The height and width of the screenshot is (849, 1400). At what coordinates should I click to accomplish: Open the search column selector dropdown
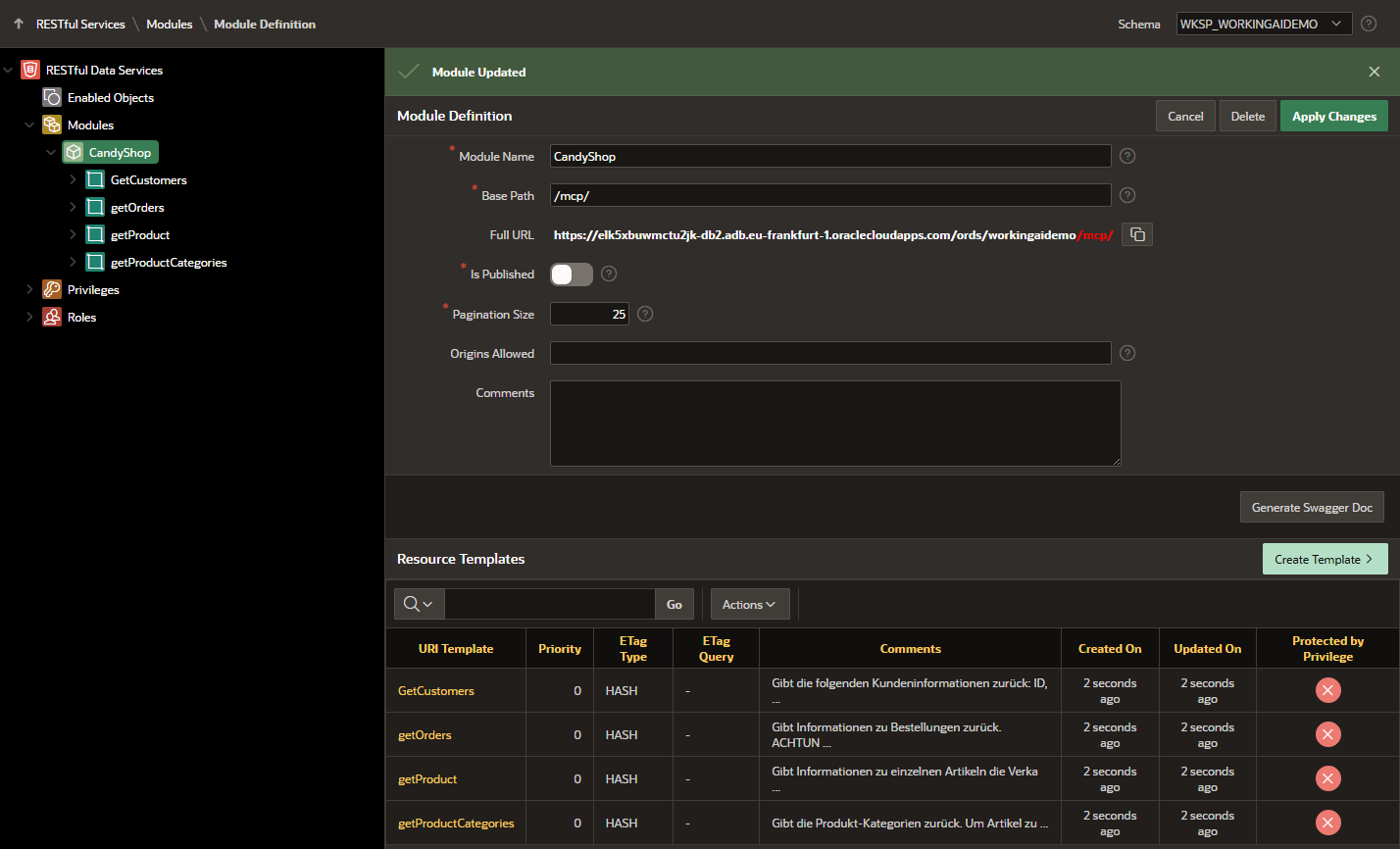[x=419, y=604]
